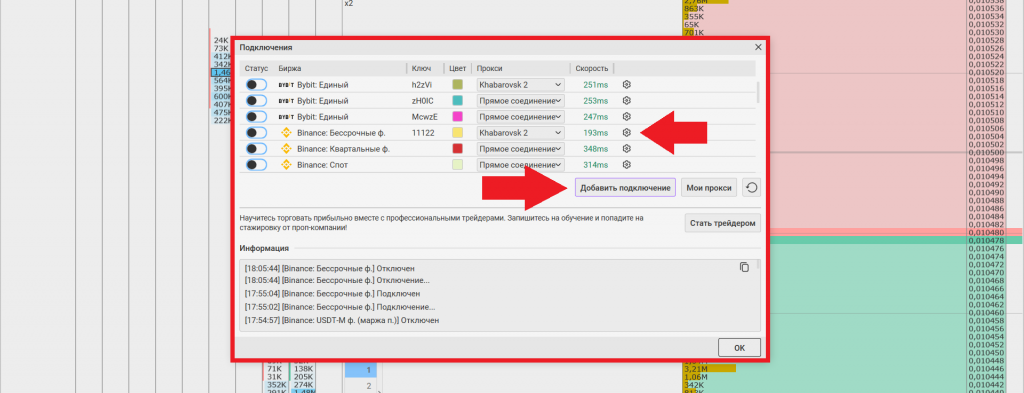Open settings gear for Binance Спот

coord(626,165)
